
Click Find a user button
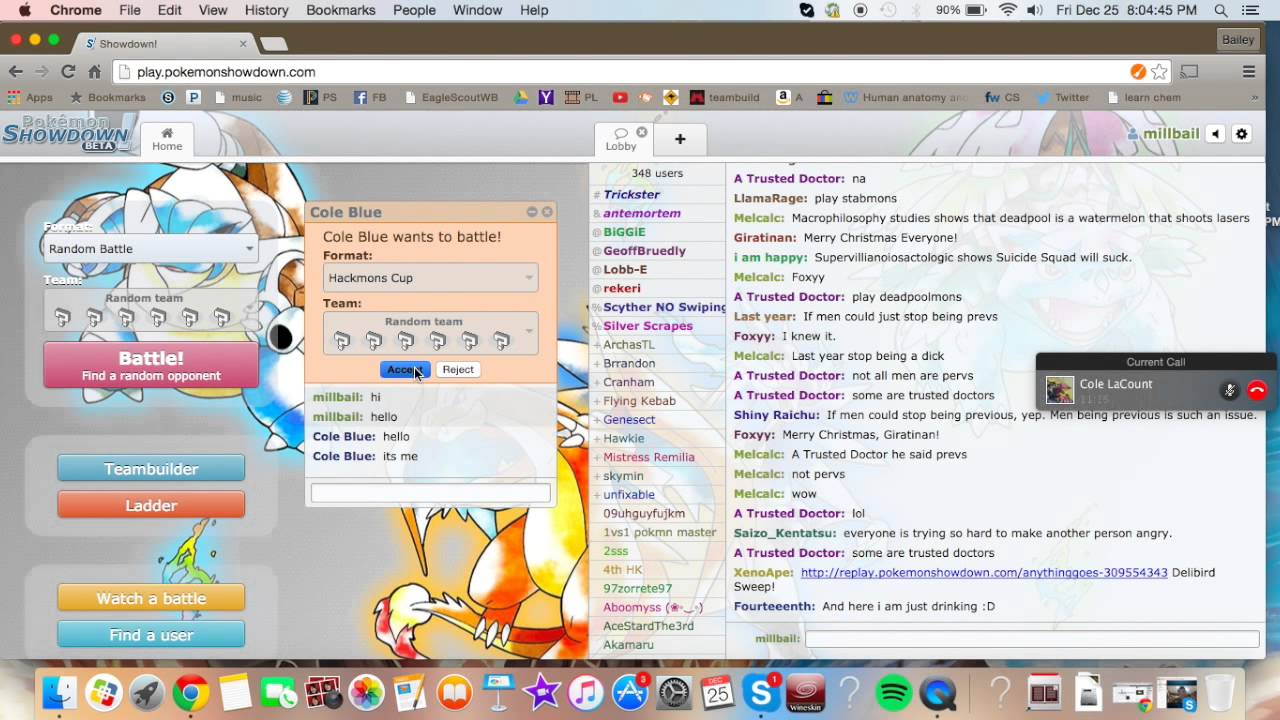pos(151,635)
